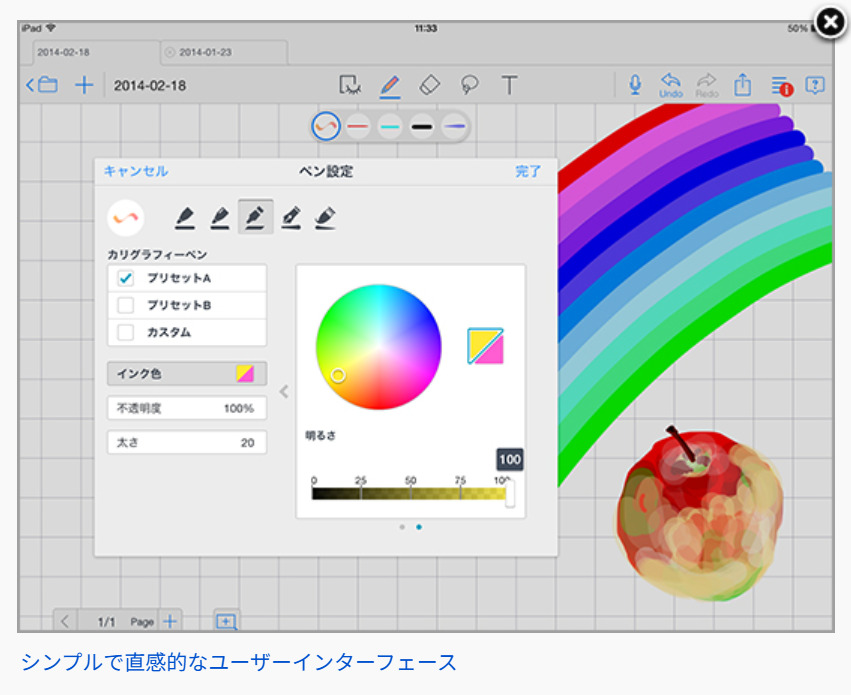
Task: Undo the last action
Action: click(x=671, y=84)
